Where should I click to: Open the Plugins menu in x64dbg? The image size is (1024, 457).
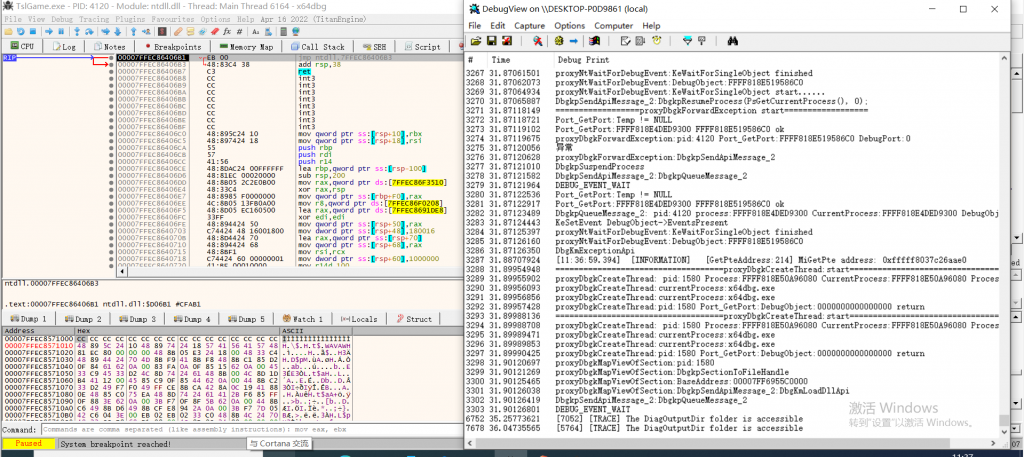click(x=131, y=19)
